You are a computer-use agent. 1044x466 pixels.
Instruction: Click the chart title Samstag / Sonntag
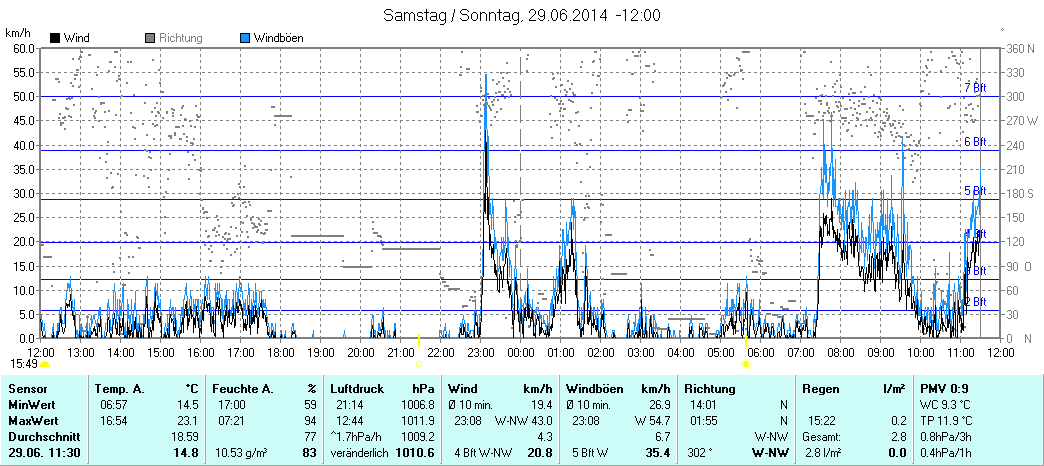point(521,16)
